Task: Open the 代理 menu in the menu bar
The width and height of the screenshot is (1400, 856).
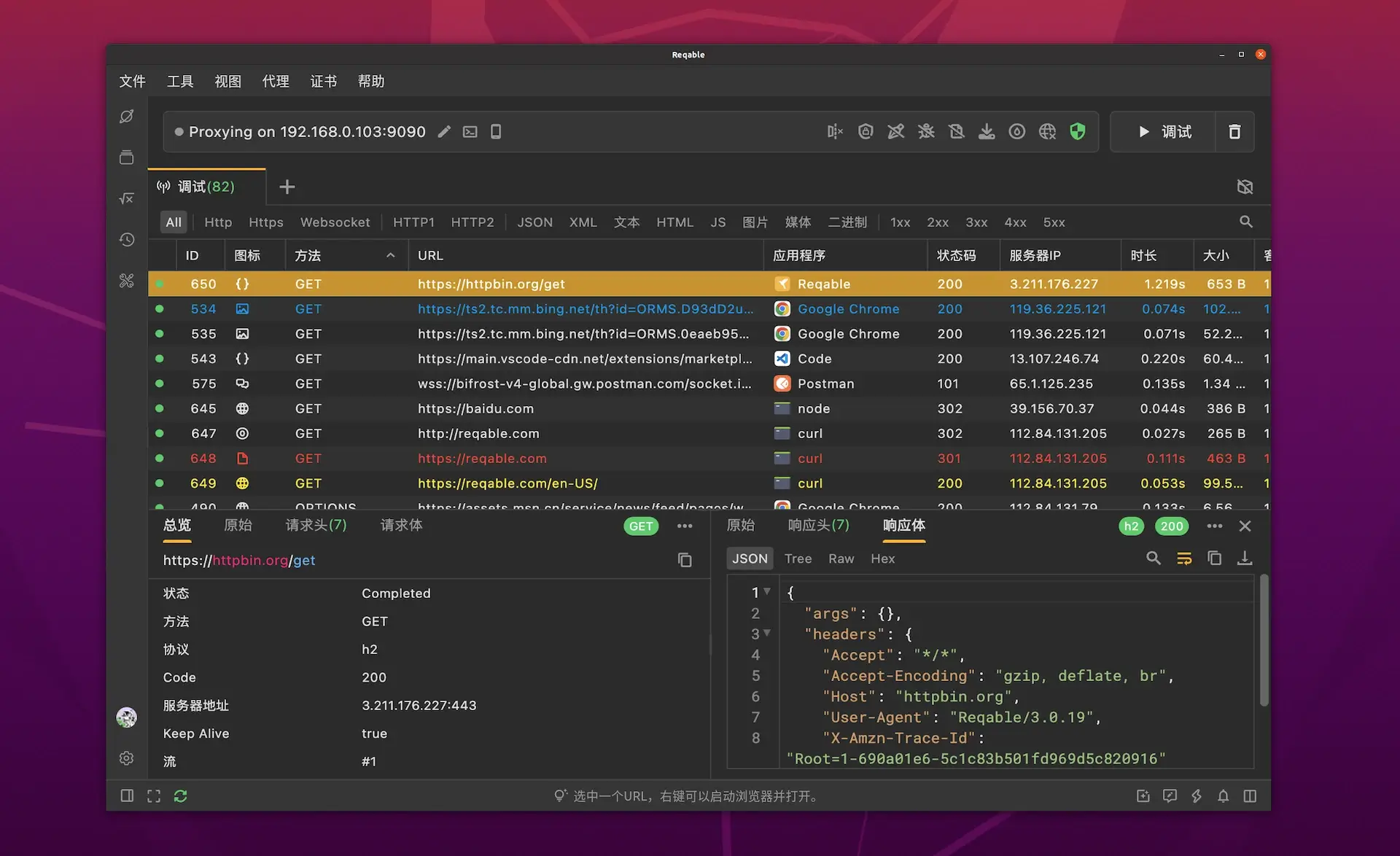Action: tap(276, 81)
